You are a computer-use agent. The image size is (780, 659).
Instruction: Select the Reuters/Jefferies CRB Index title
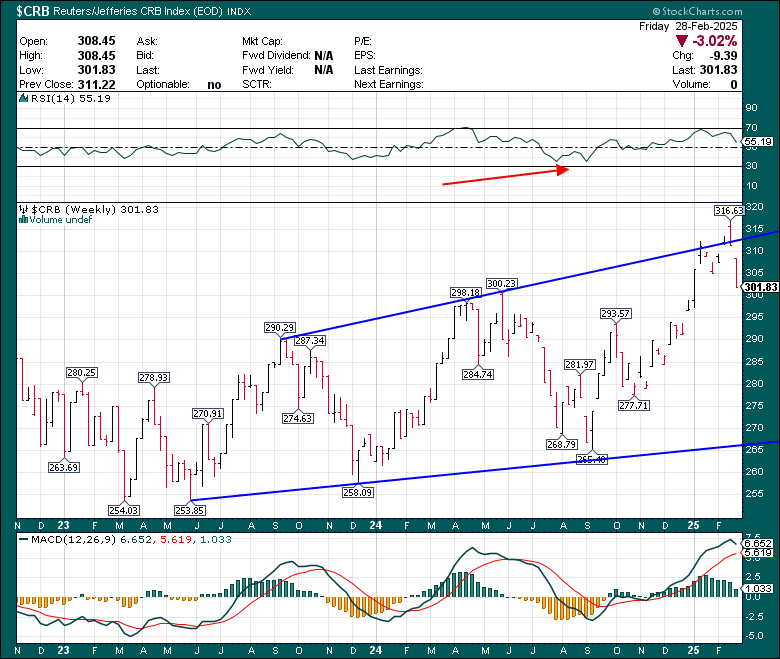(137, 11)
